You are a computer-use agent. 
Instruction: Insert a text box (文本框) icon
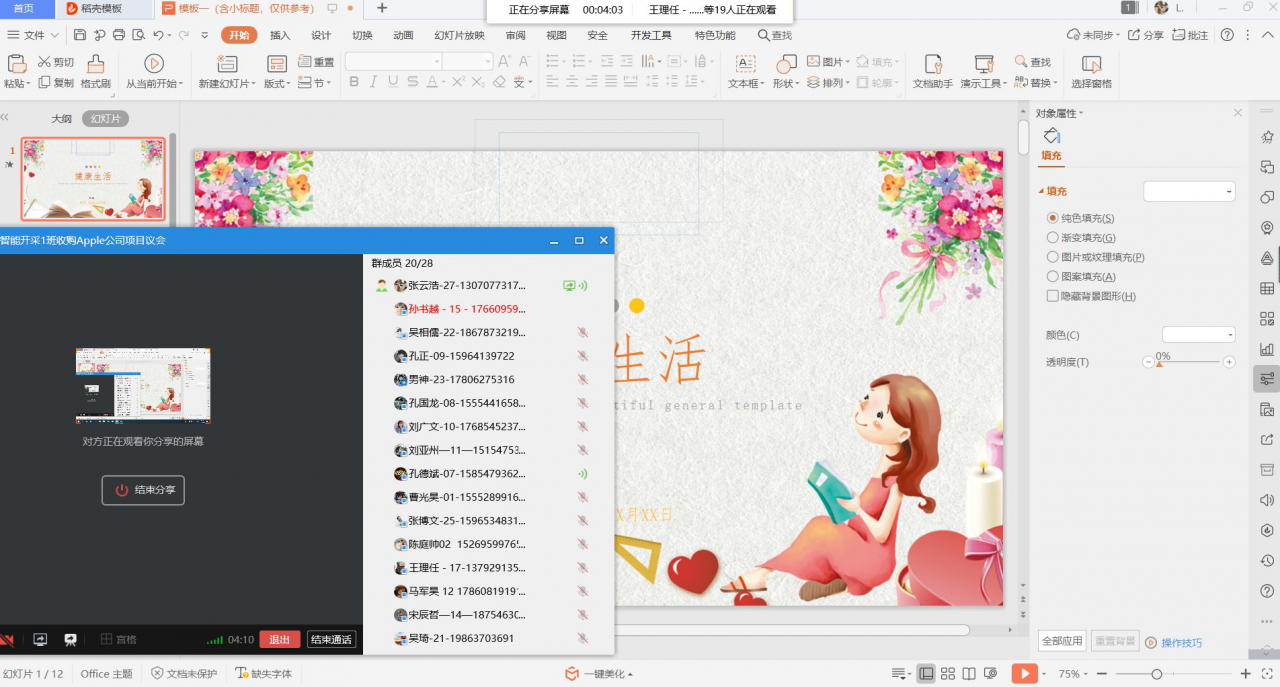click(745, 65)
